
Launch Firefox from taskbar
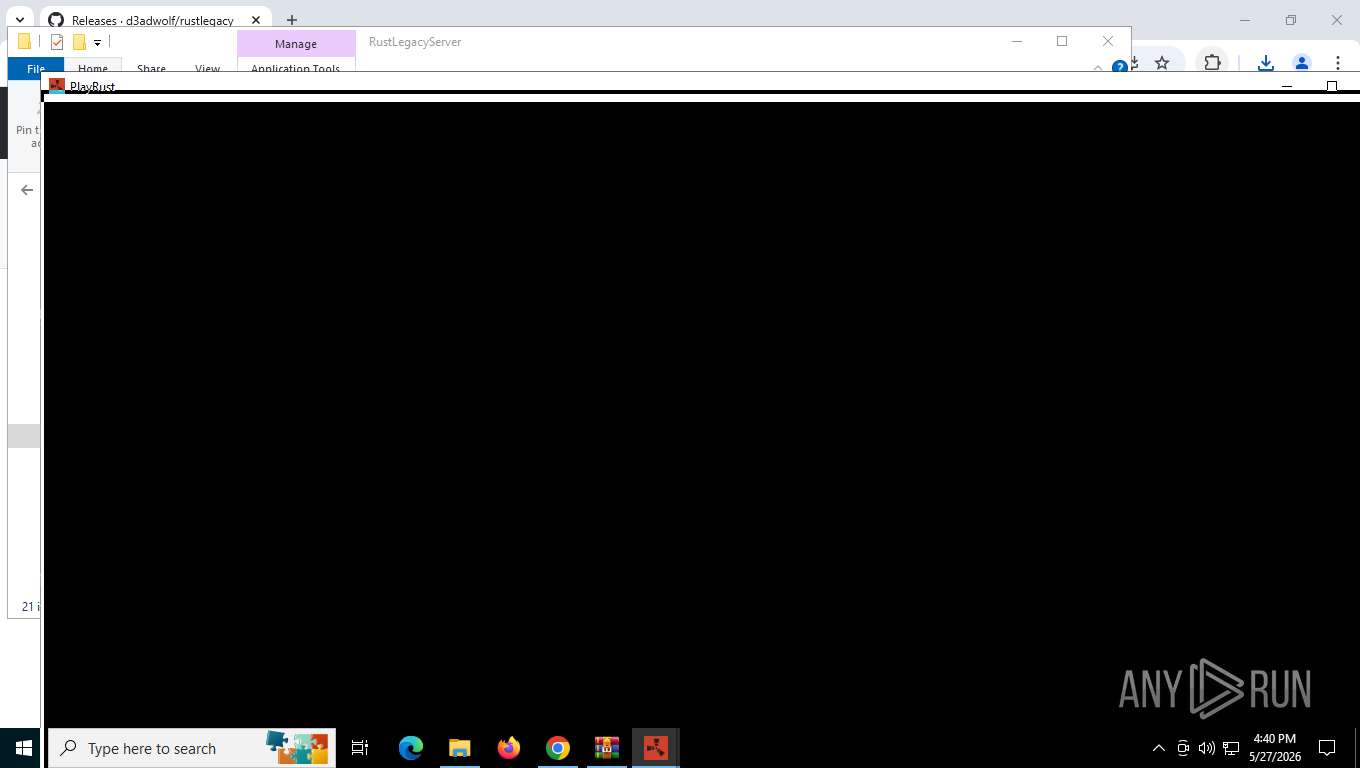point(509,748)
